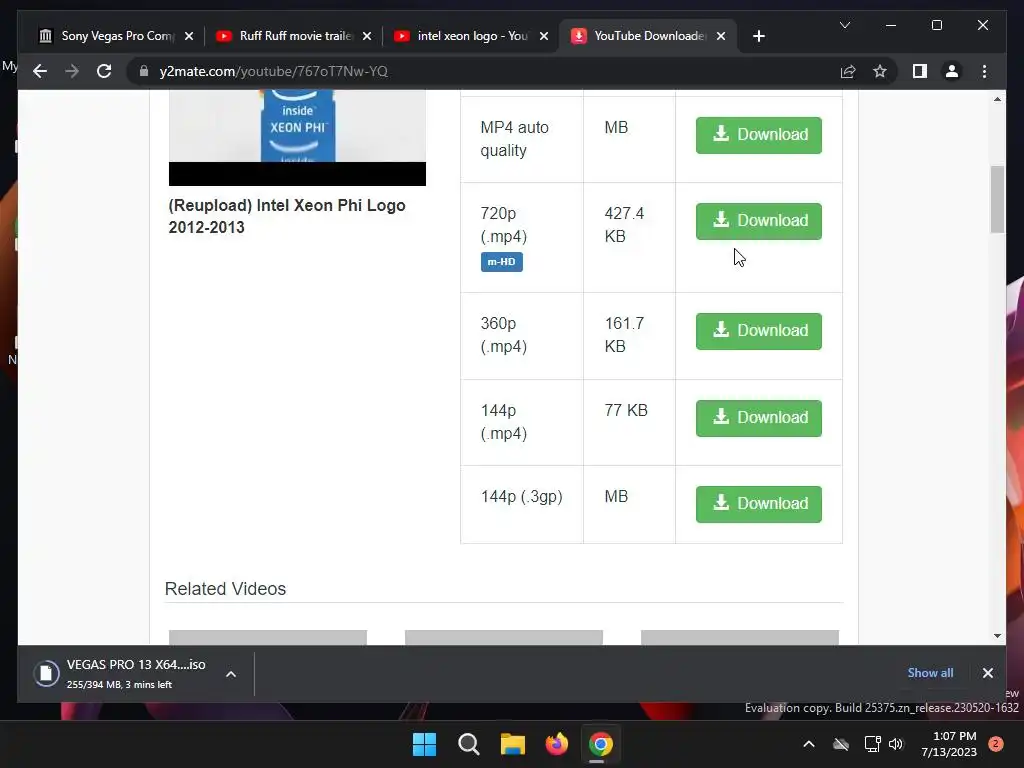Download the 144p 3gp version
This screenshot has height=768, width=1024.
point(758,504)
